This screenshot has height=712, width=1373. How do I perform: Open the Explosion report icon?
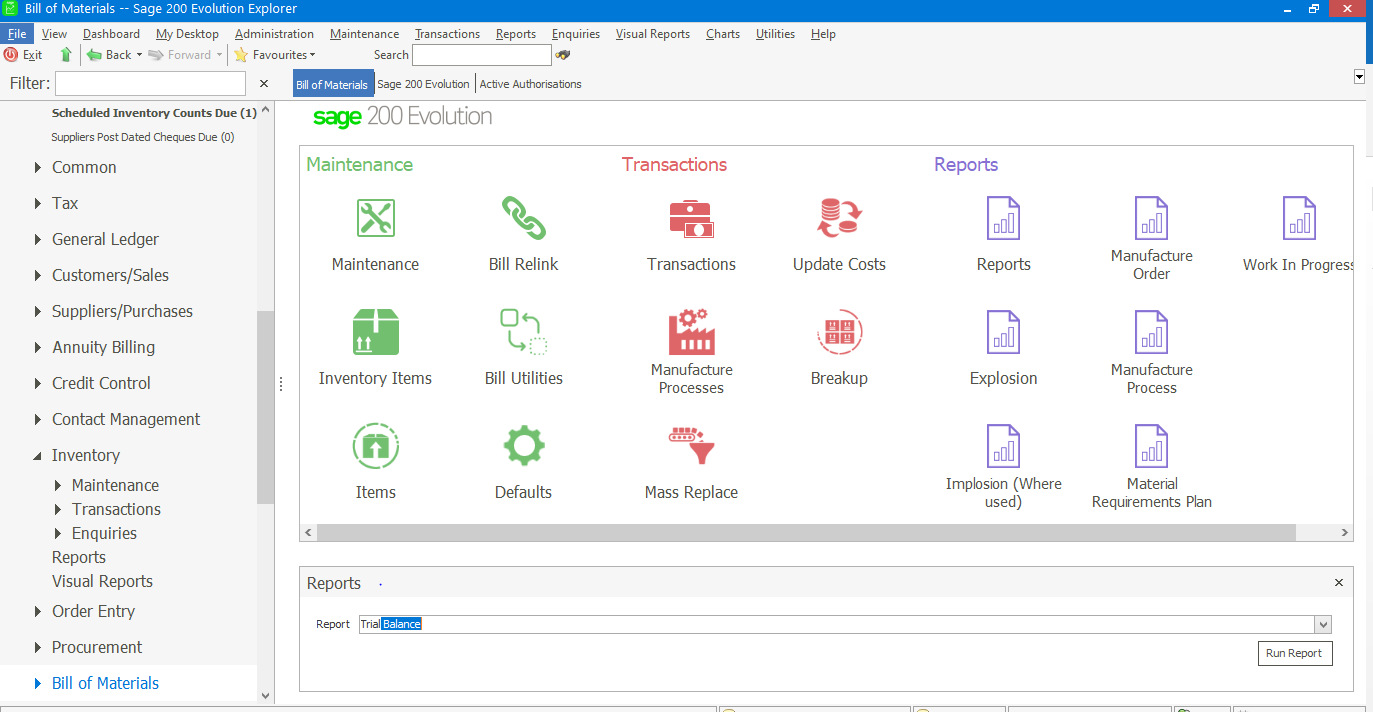[x=1003, y=332]
